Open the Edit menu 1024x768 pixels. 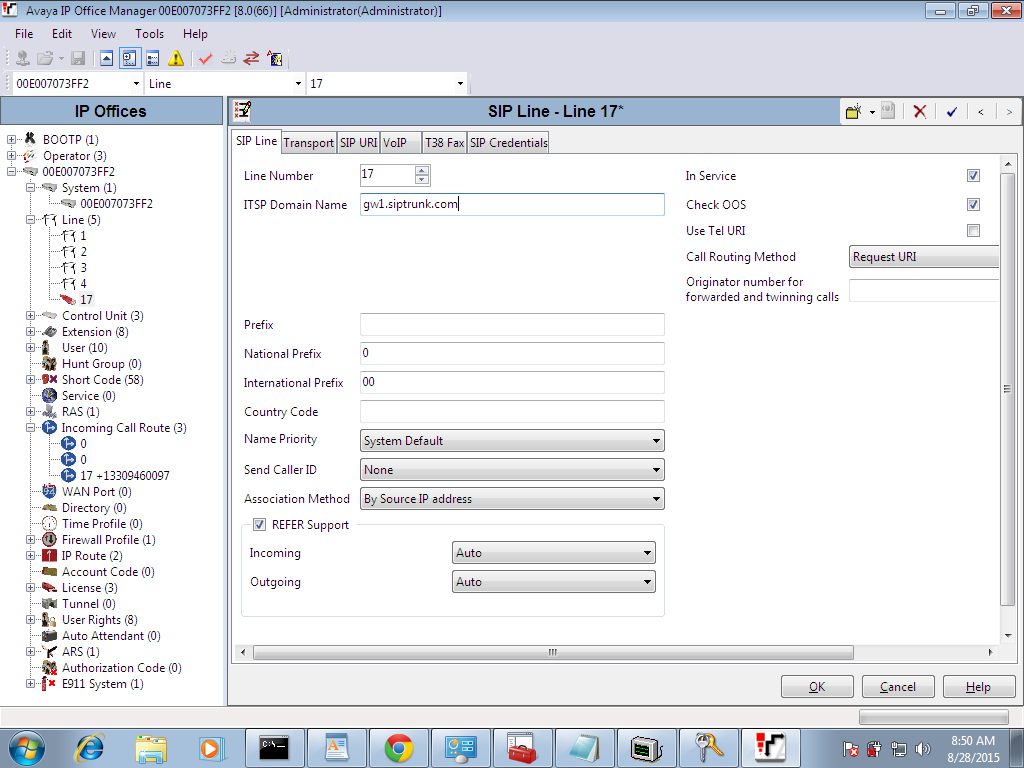pyautogui.click(x=62, y=34)
